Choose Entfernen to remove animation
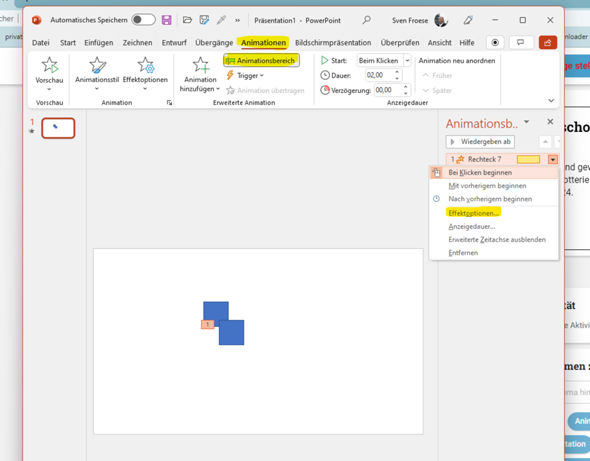The height and width of the screenshot is (461, 590). 494,253
